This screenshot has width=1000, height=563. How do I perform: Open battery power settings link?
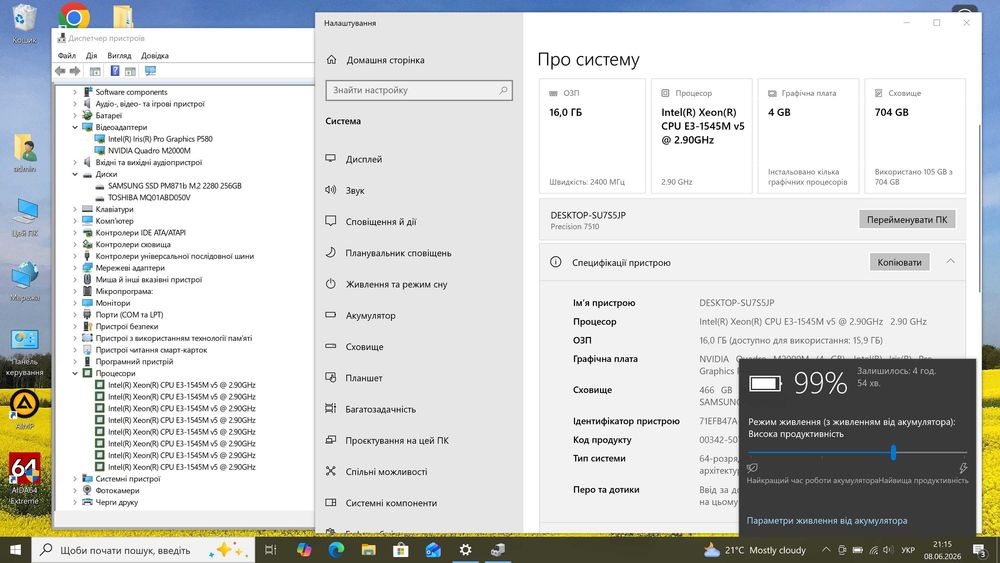pos(827,521)
